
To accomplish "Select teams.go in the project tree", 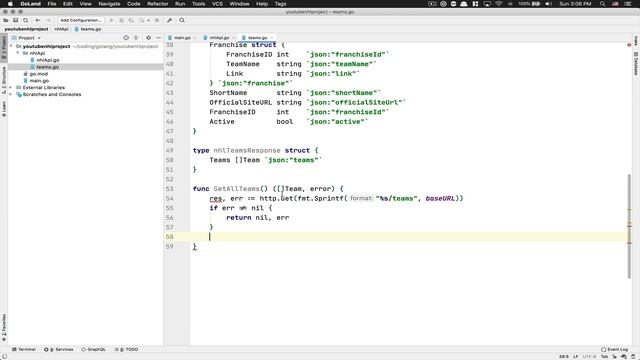I will pyautogui.click(x=47, y=67).
